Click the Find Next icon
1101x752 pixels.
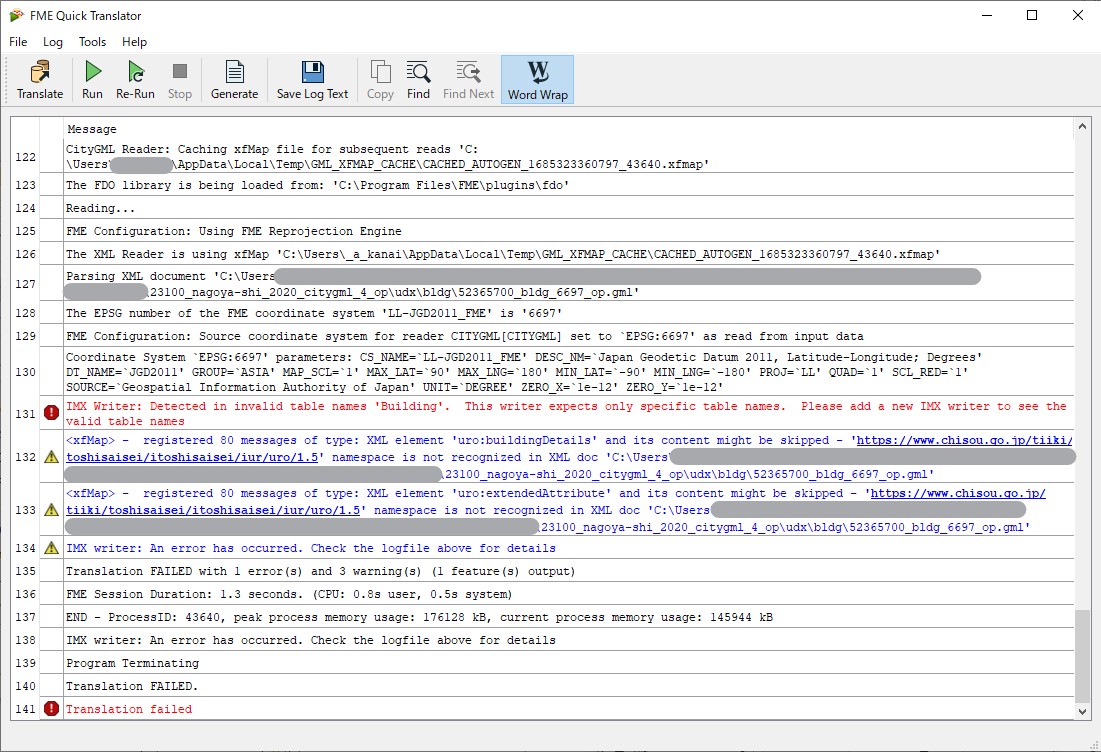click(x=467, y=78)
